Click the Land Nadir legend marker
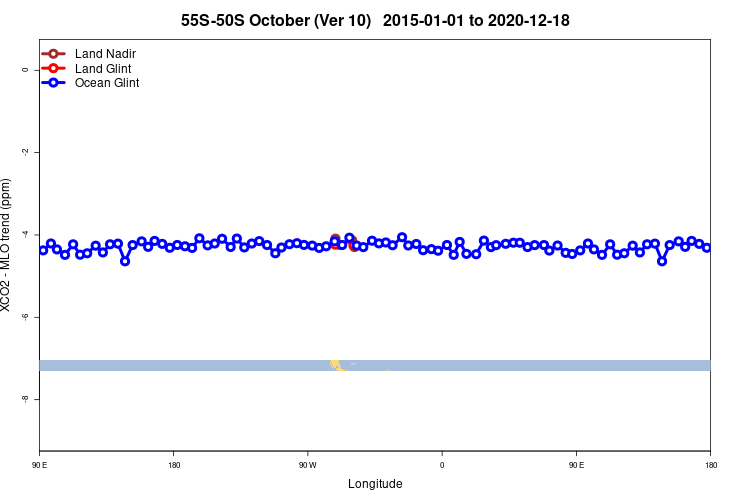Viewport: 750px width, 500px height. pos(53,54)
